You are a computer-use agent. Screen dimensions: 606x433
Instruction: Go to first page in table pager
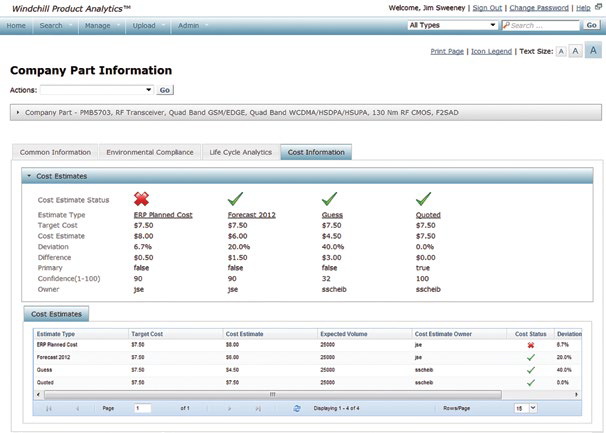49,408
